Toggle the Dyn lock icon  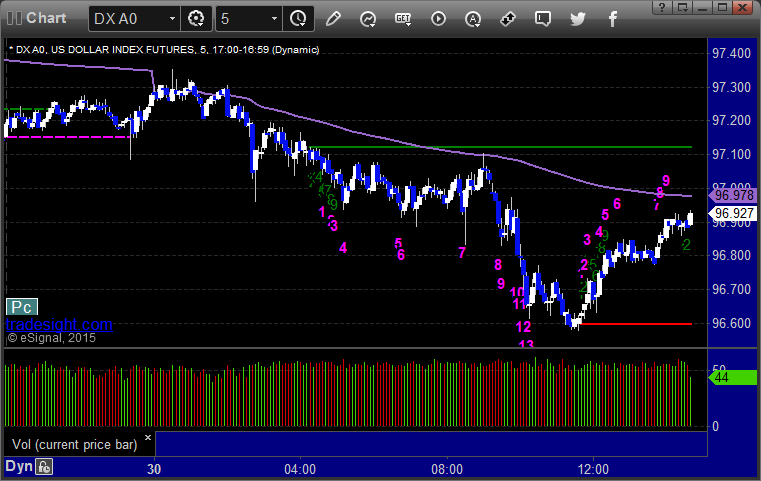tap(44, 467)
